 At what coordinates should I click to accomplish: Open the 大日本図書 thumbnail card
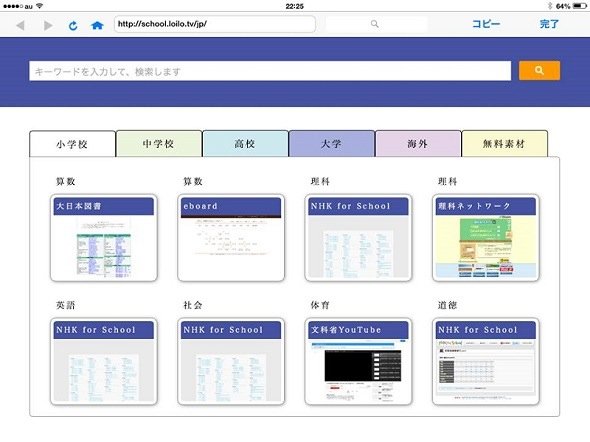(x=103, y=238)
